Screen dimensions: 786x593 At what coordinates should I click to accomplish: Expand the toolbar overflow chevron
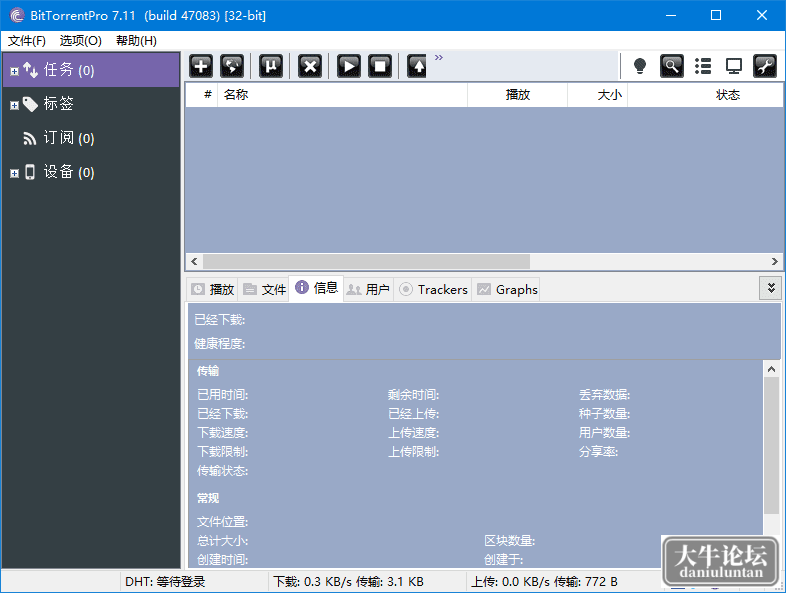(439, 58)
